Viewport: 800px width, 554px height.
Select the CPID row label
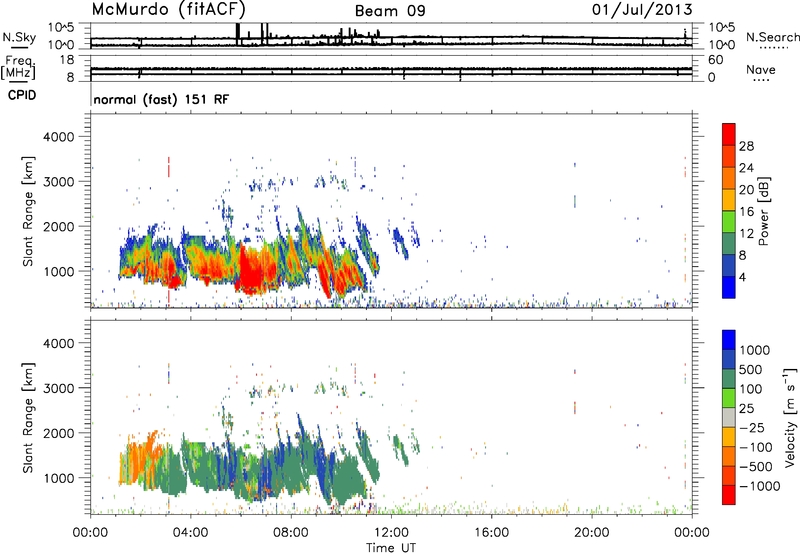pos(22,95)
